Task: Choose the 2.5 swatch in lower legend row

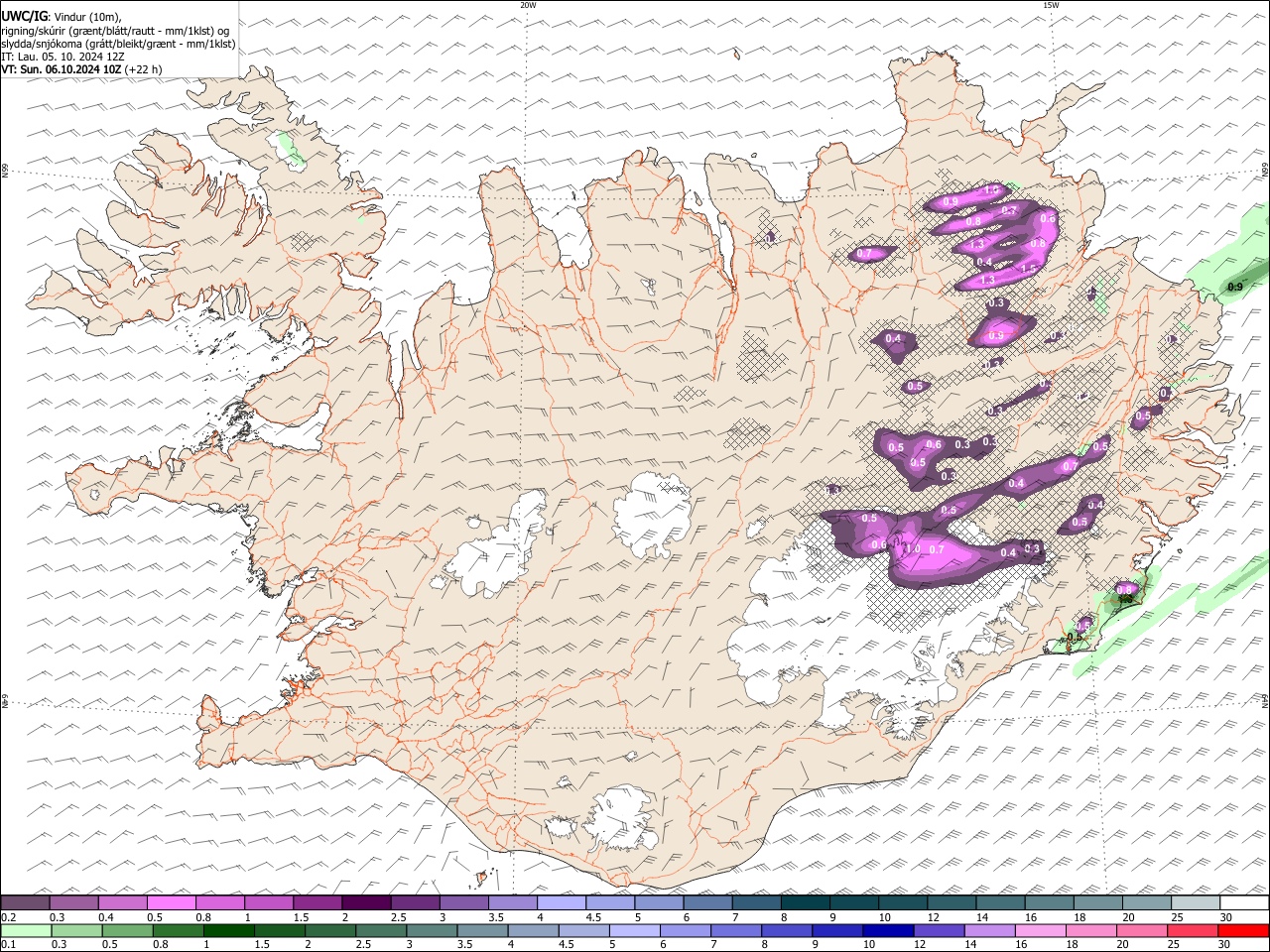Action: 380,930
